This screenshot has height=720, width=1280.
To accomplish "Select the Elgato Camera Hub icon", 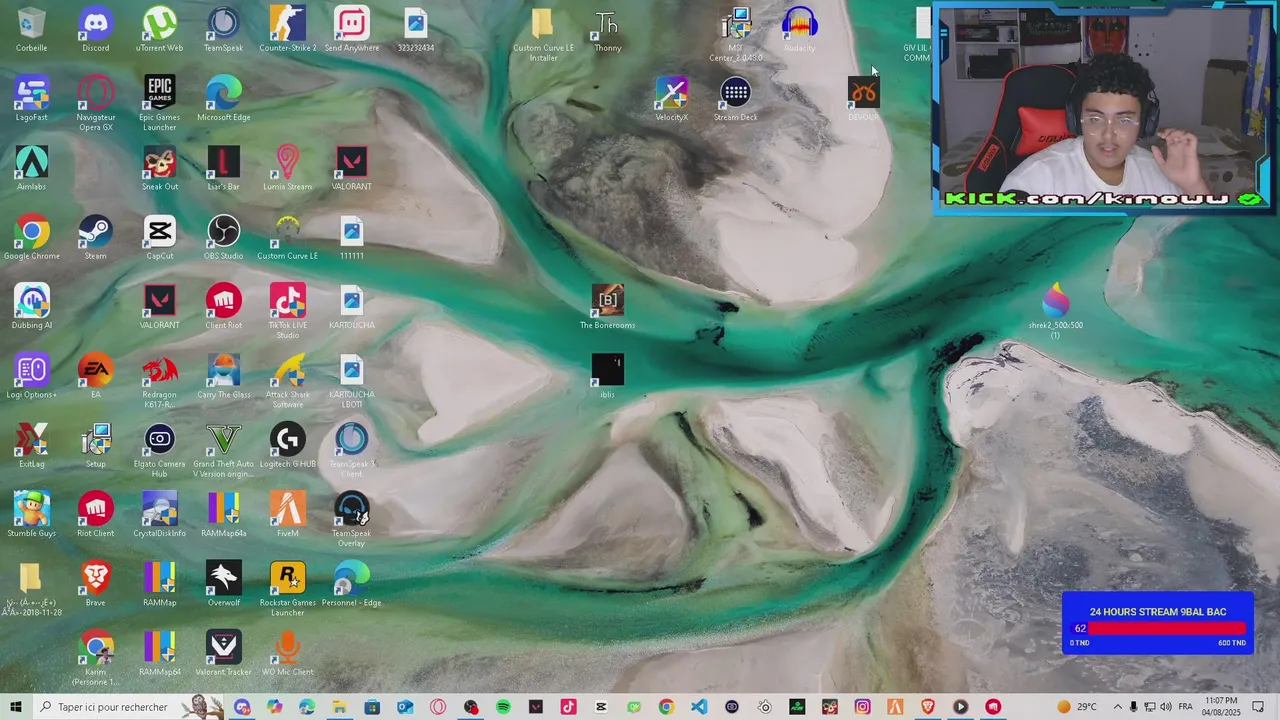I will pyautogui.click(x=159, y=449).
